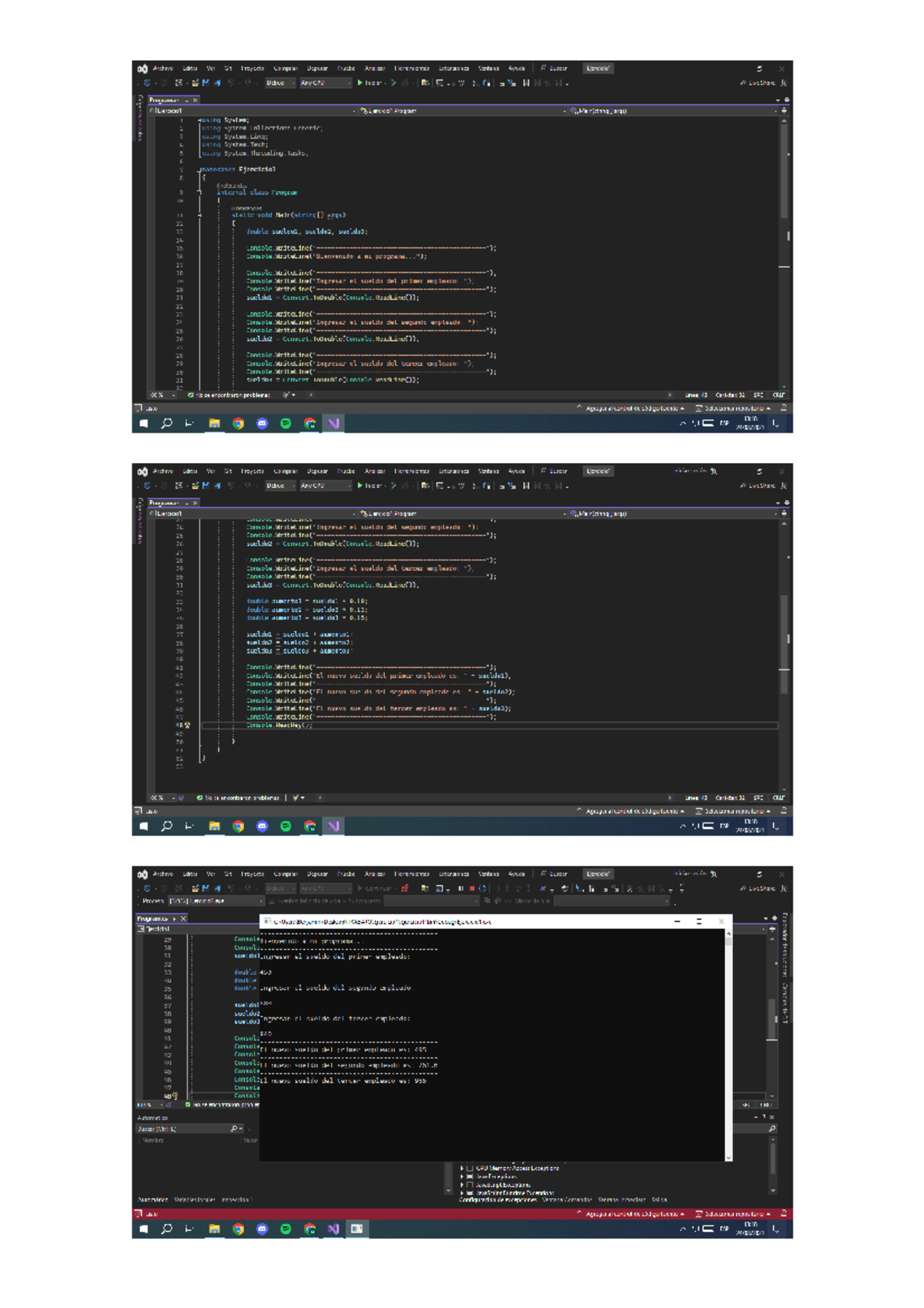Expand the JavaScript Runtime Exceptions tree node
The image size is (924, 1308).
[461, 1193]
